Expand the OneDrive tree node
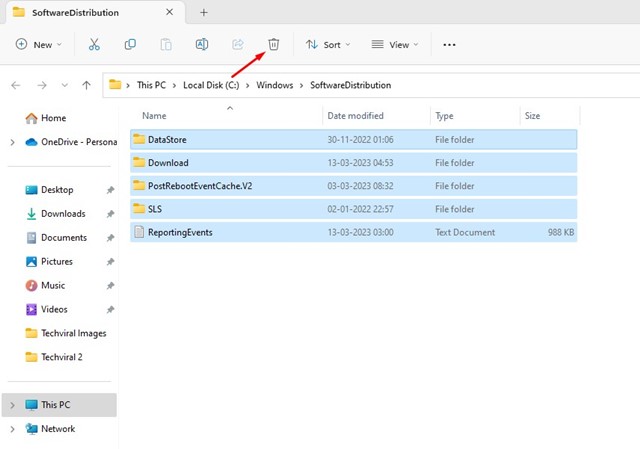Screen dimensions: 640x449 tap(12, 142)
